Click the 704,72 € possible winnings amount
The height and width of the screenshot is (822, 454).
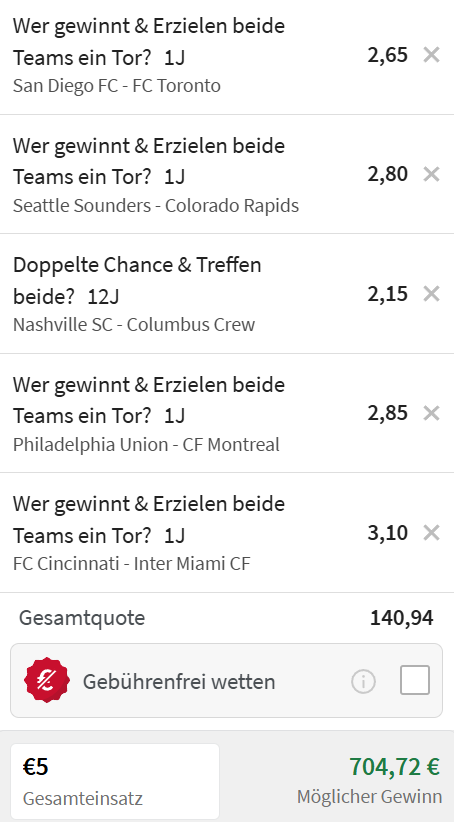(394, 766)
